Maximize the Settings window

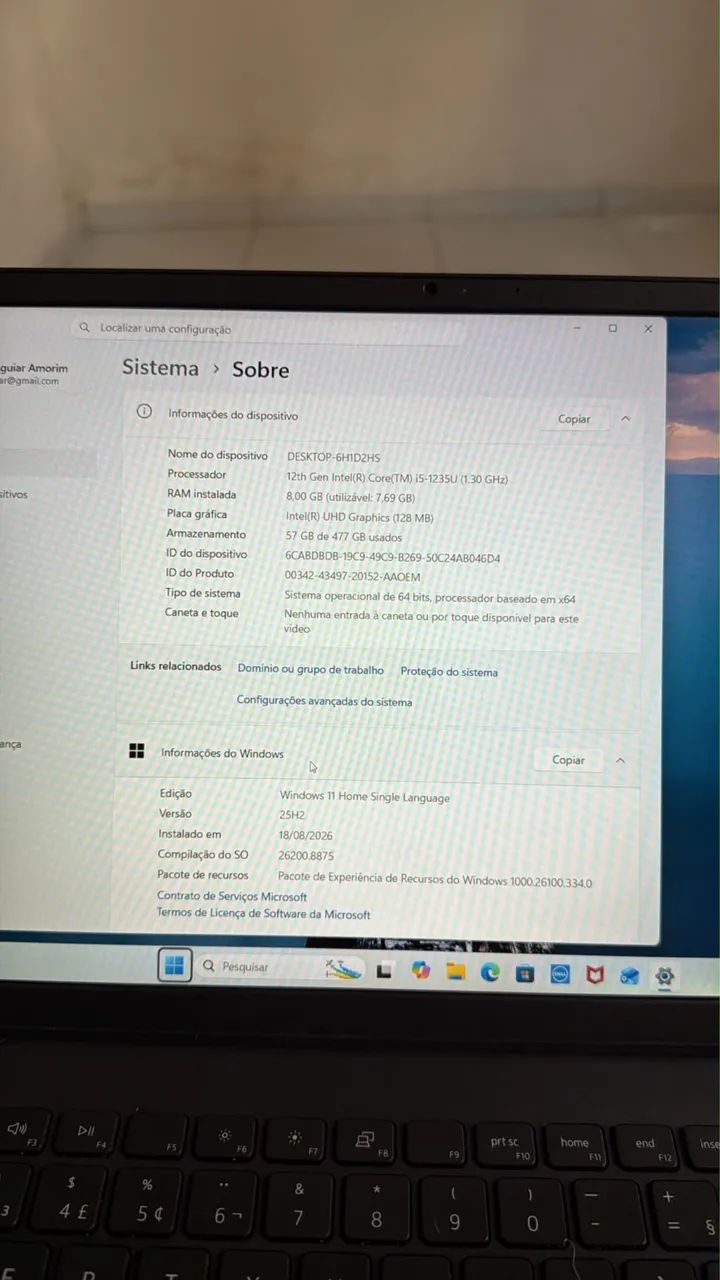tap(613, 328)
